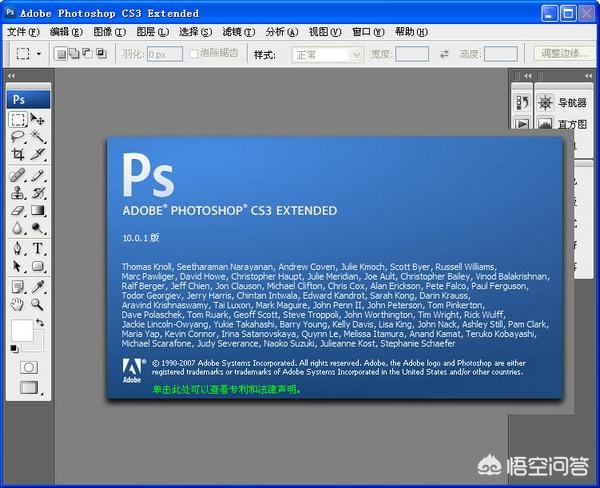Open the Layer (图层) menu
This screenshot has width=600, height=488.
point(153,32)
